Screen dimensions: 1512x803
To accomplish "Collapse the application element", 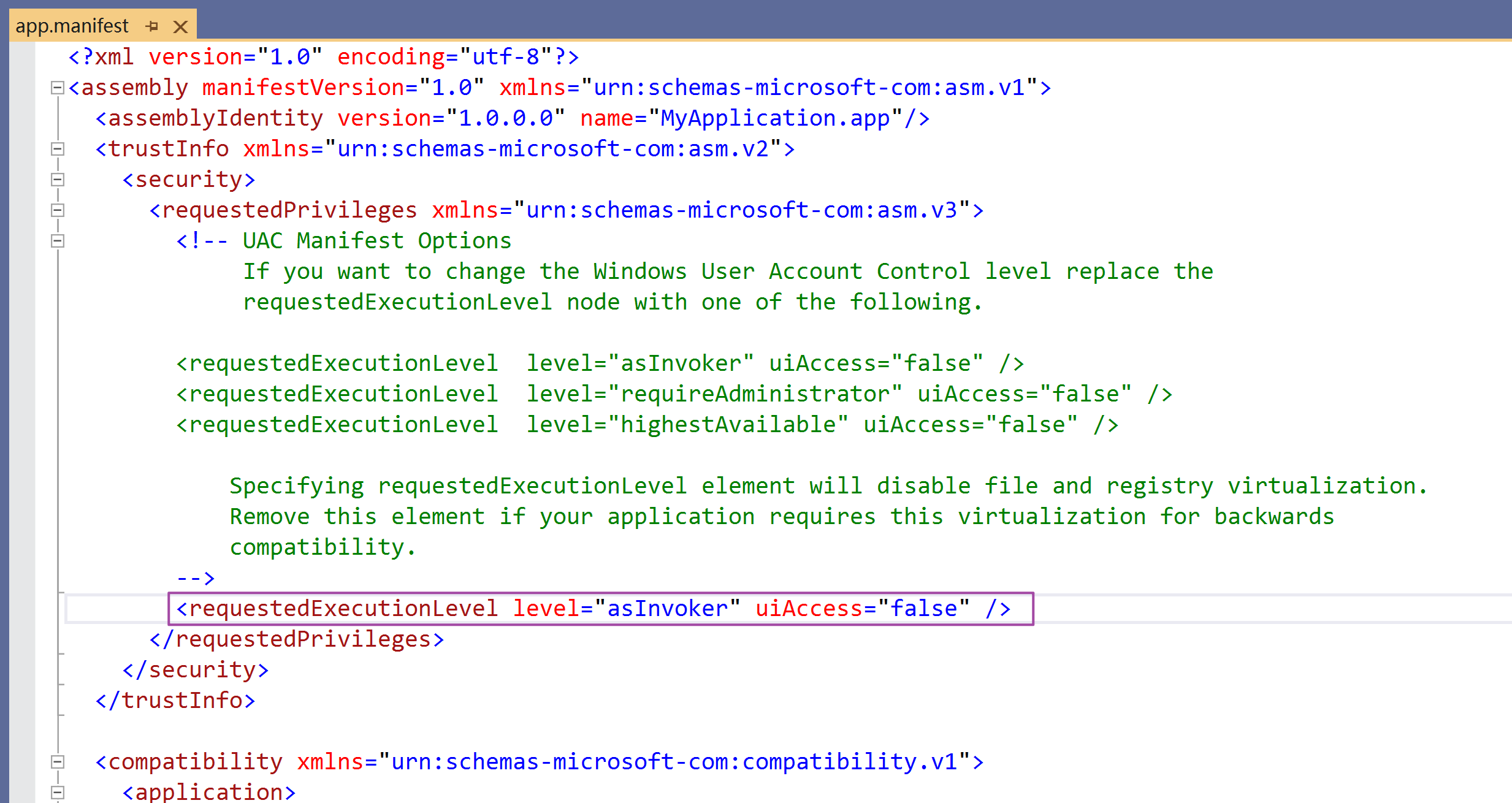I will pos(57,791).
